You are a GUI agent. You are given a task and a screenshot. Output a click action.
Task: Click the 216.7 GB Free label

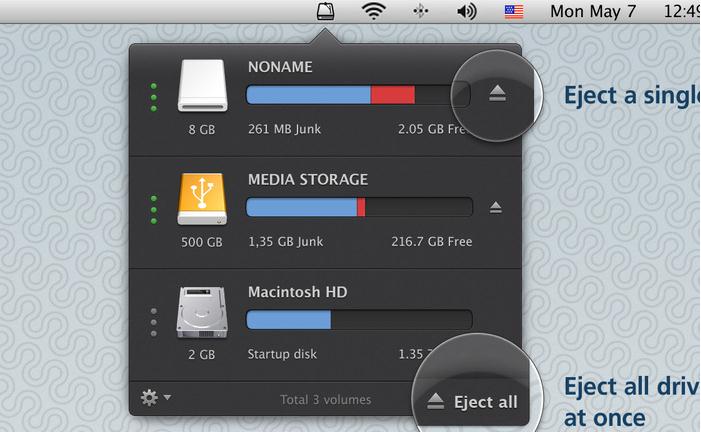pyautogui.click(x=432, y=241)
